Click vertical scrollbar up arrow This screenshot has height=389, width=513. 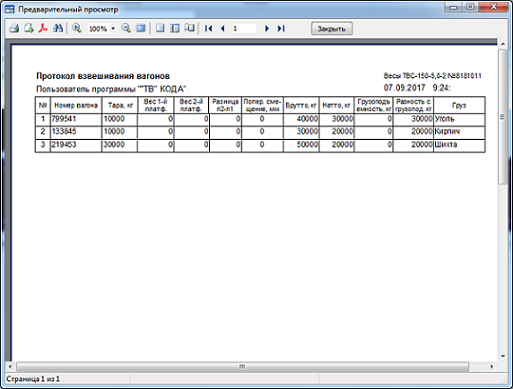point(503,43)
